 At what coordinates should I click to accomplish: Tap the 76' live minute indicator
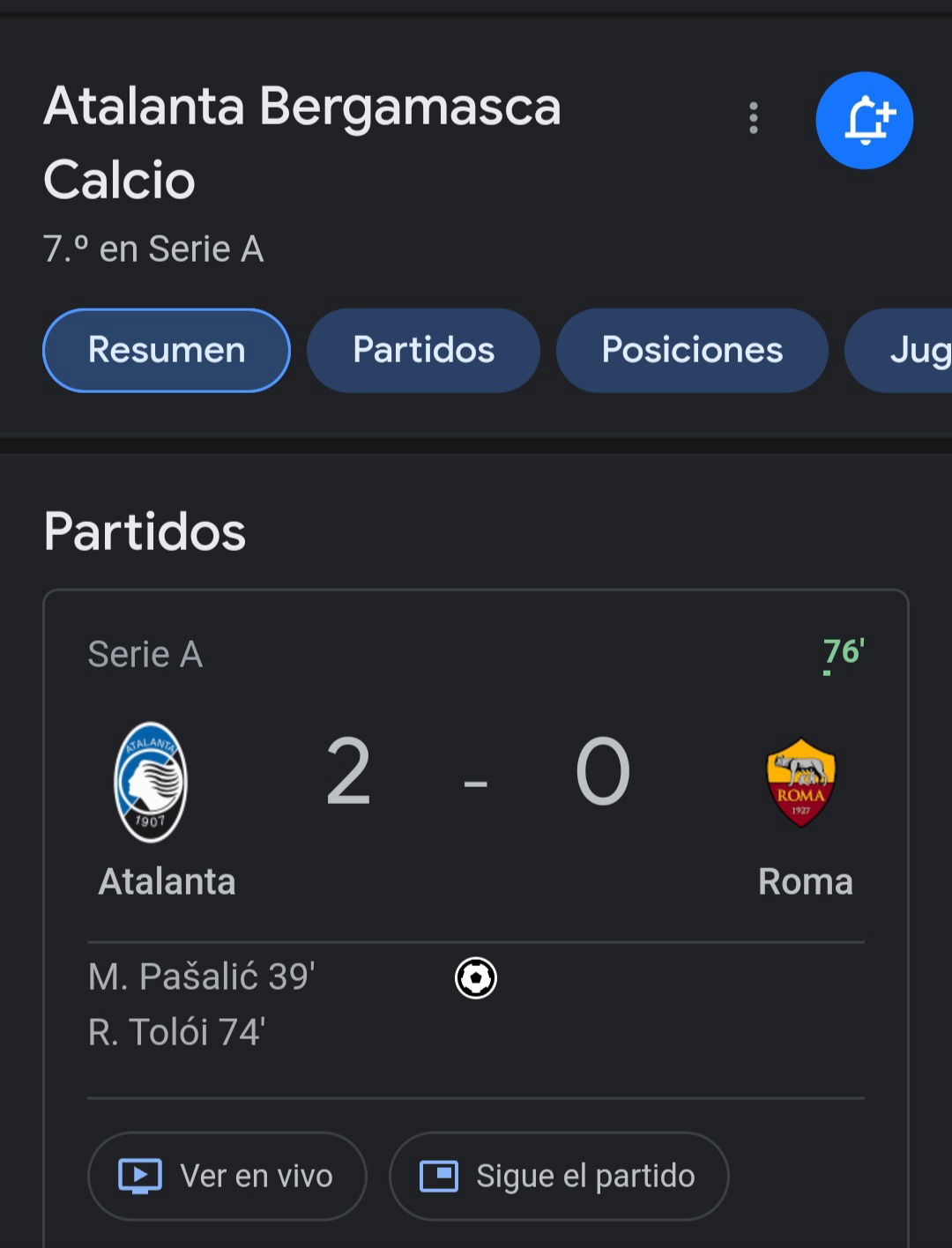coord(843,654)
